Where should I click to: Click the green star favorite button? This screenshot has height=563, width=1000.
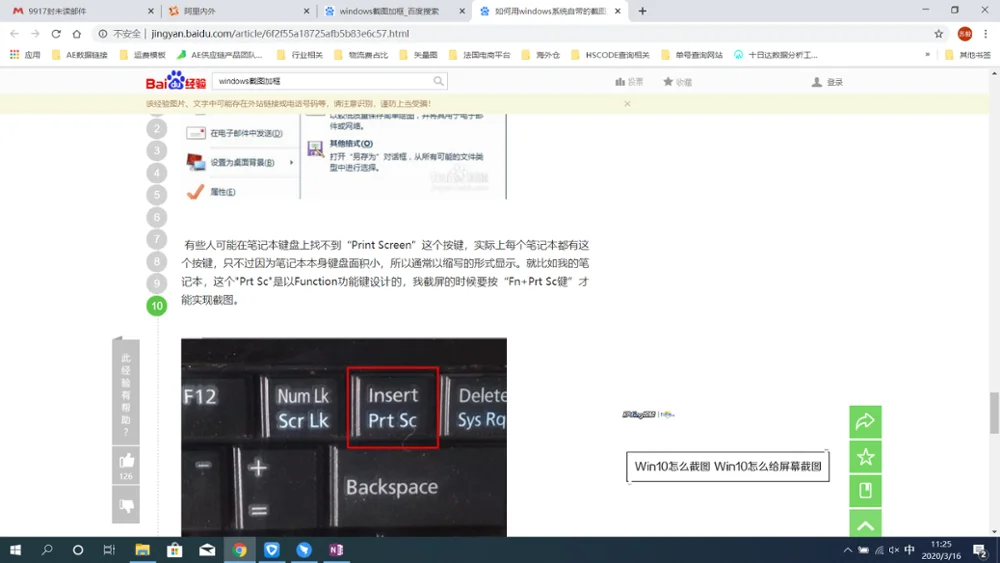point(865,457)
